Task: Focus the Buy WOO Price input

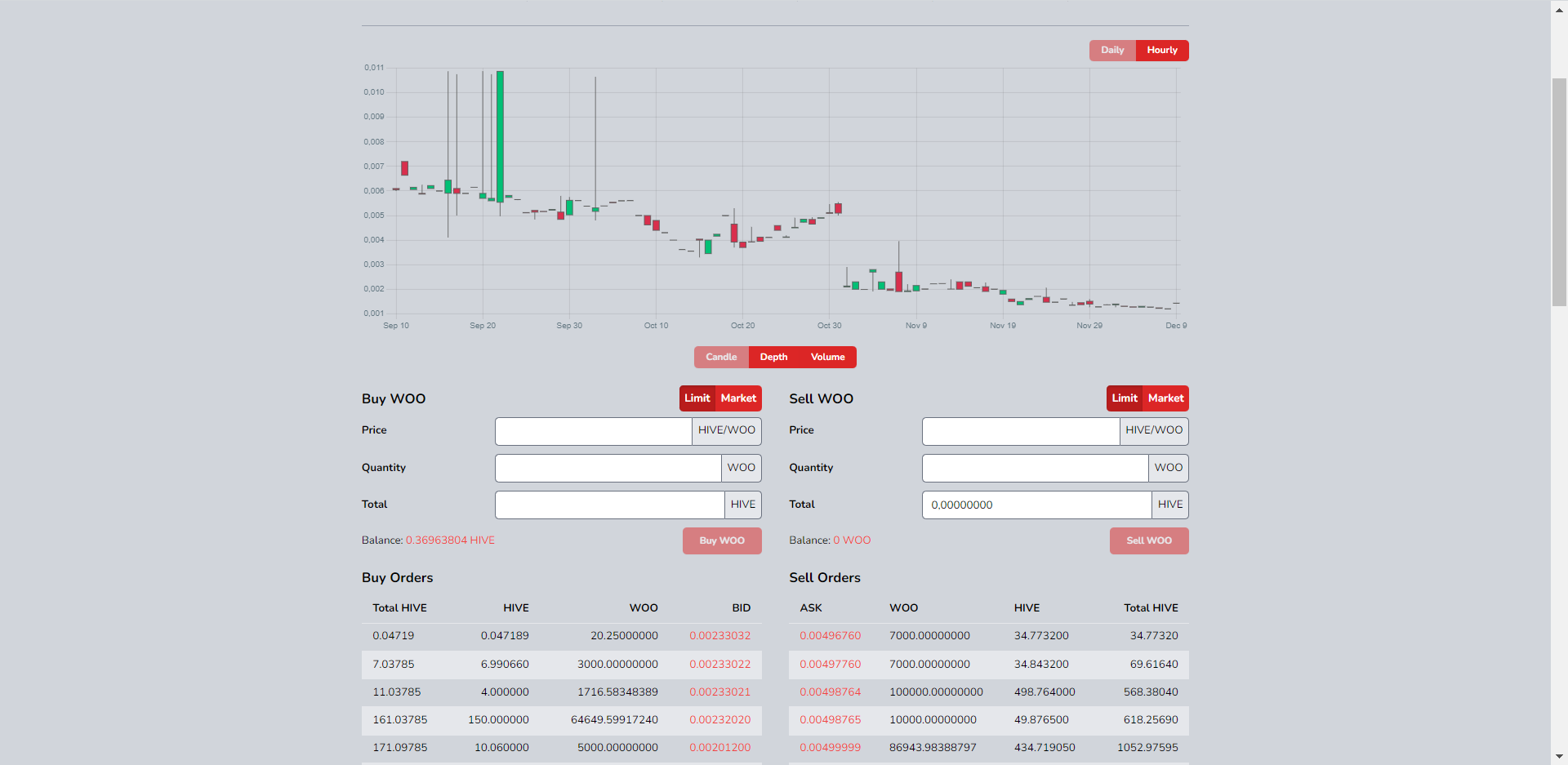Action: pos(594,431)
